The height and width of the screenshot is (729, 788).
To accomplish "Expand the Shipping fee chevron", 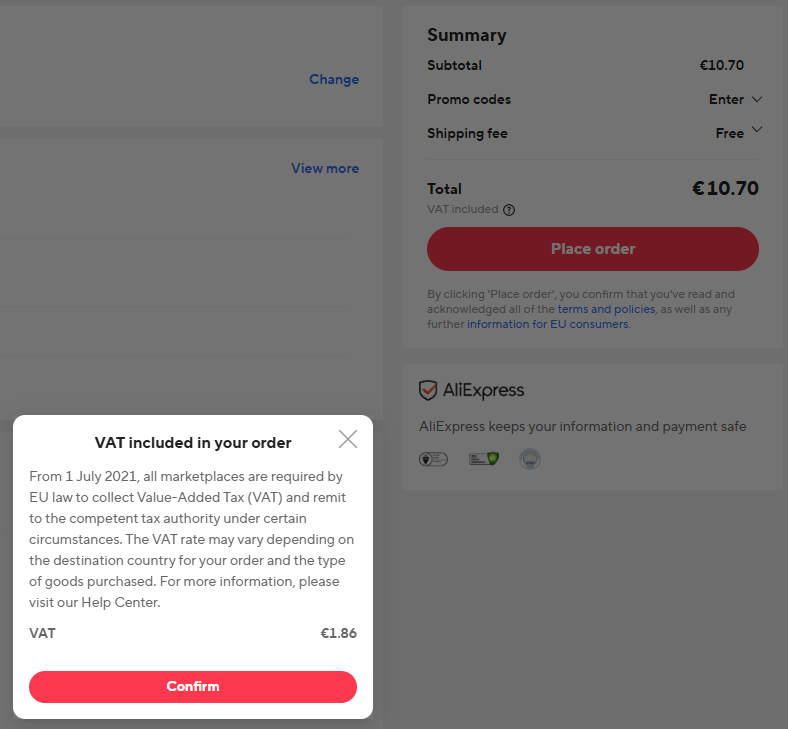I will (x=757, y=130).
